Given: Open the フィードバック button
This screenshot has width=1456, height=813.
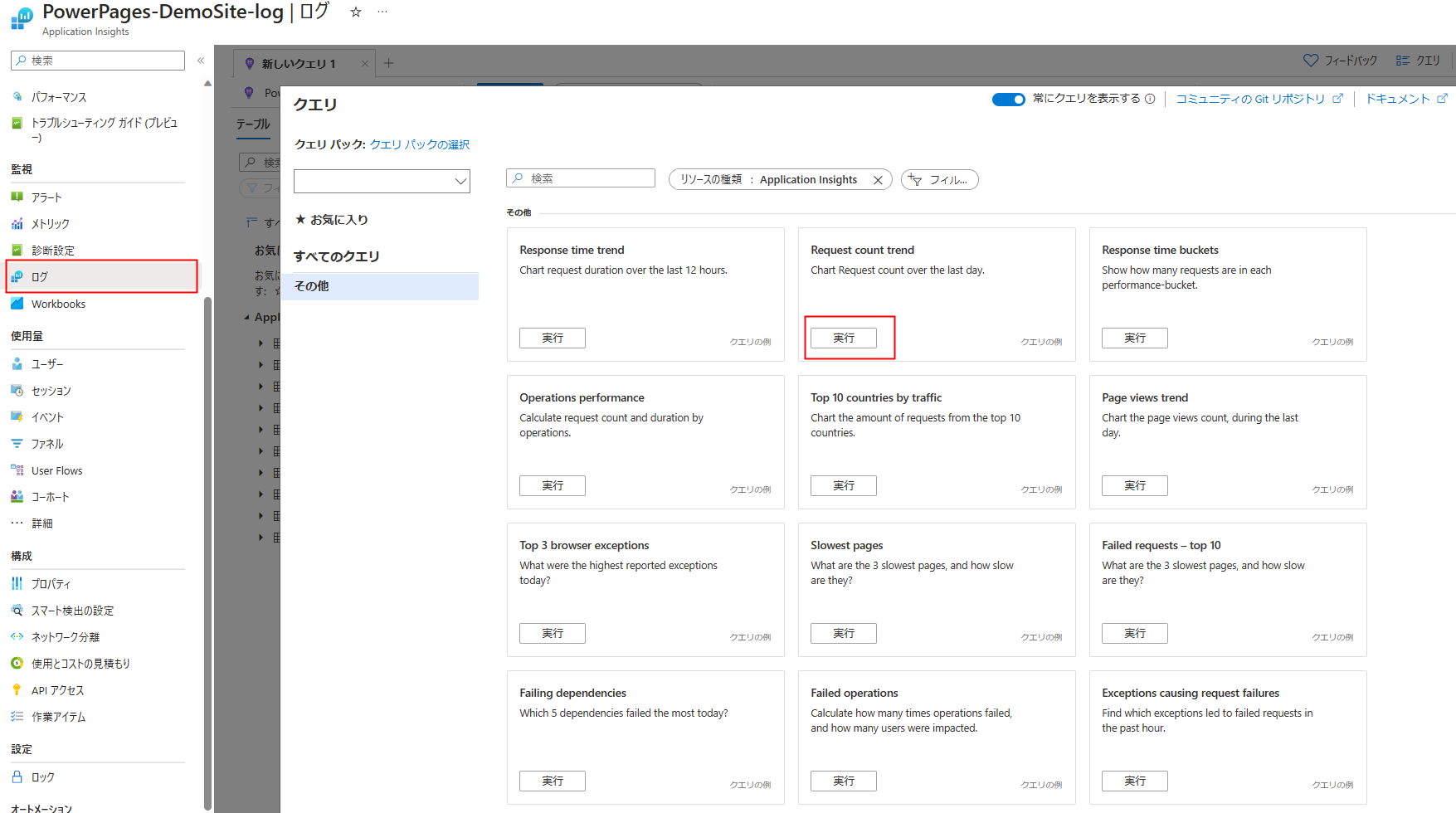Looking at the screenshot, I should pyautogui.click(x=1340, y=61).
